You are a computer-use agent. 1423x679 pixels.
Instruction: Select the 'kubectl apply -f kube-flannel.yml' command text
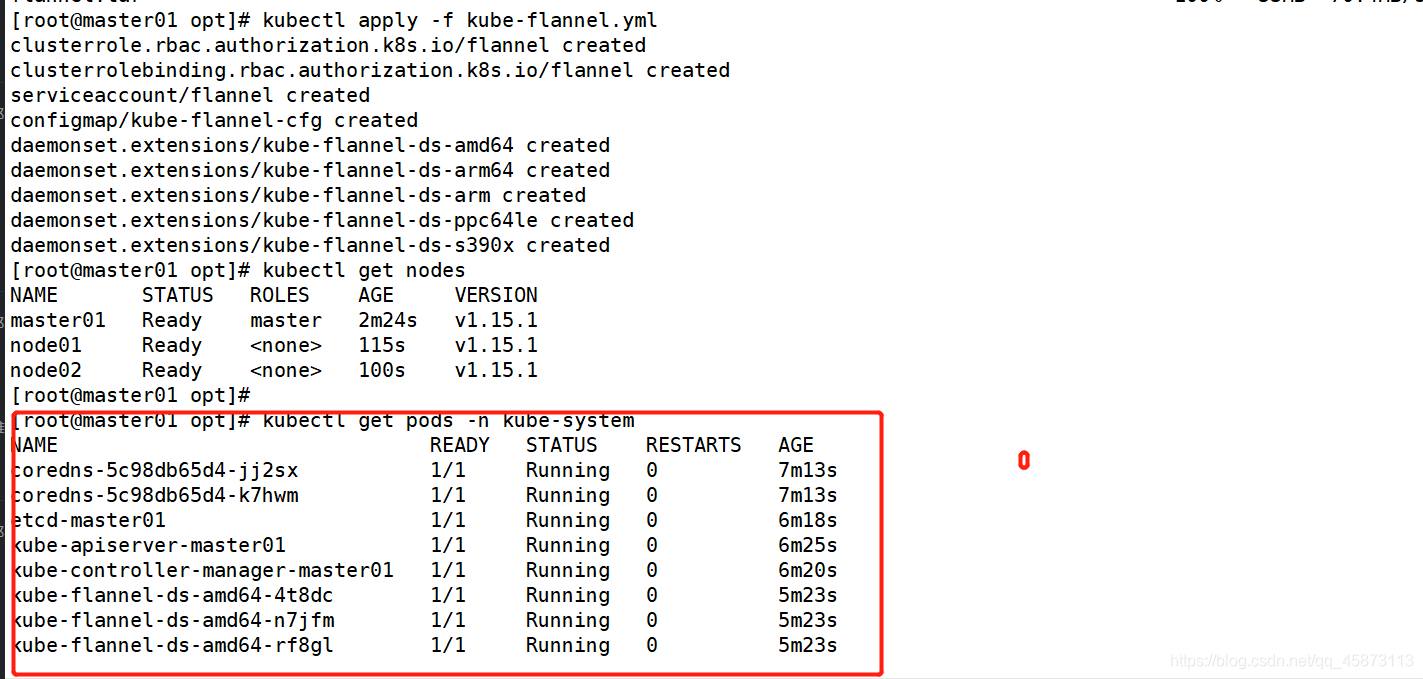pos(460,21)
